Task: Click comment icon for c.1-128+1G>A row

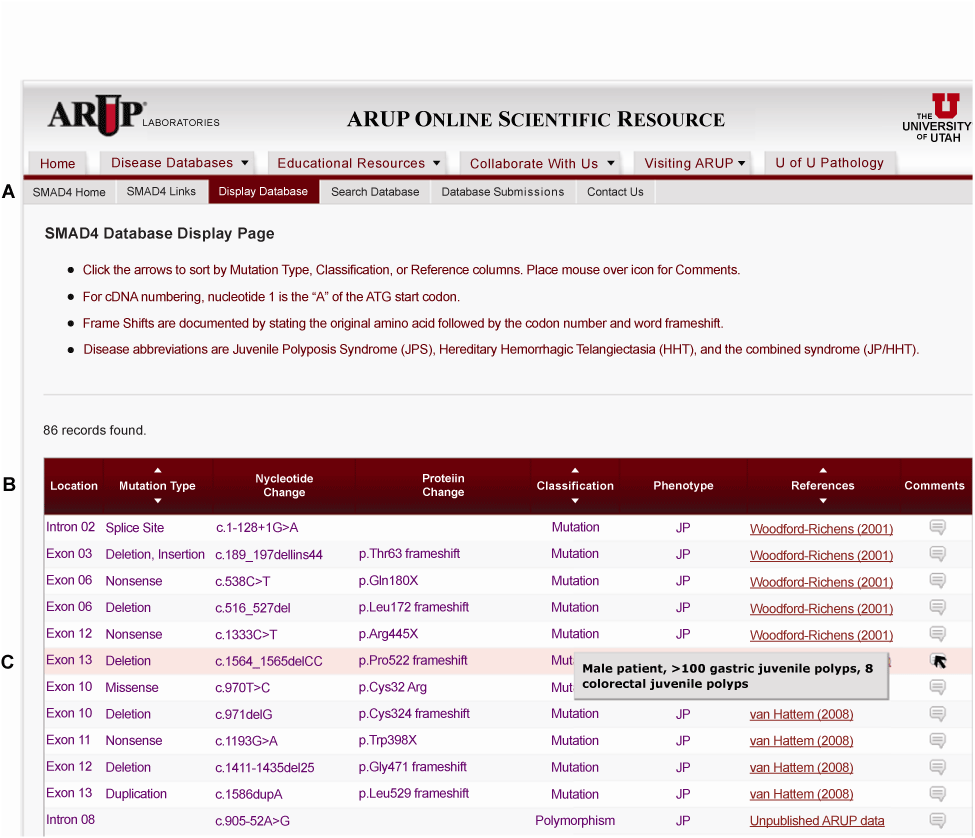Action: 938,527
